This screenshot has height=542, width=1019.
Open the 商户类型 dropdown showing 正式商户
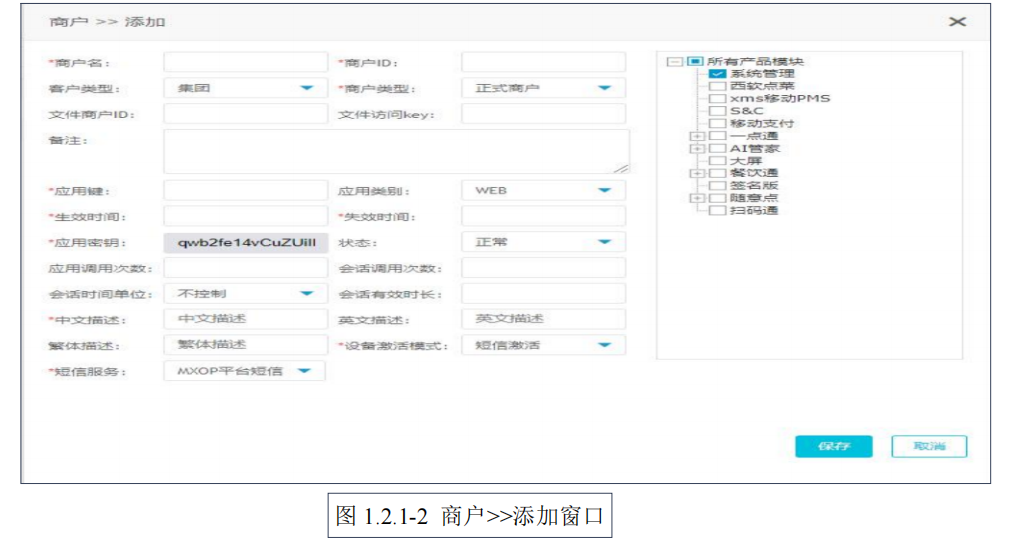click(543, 88)
